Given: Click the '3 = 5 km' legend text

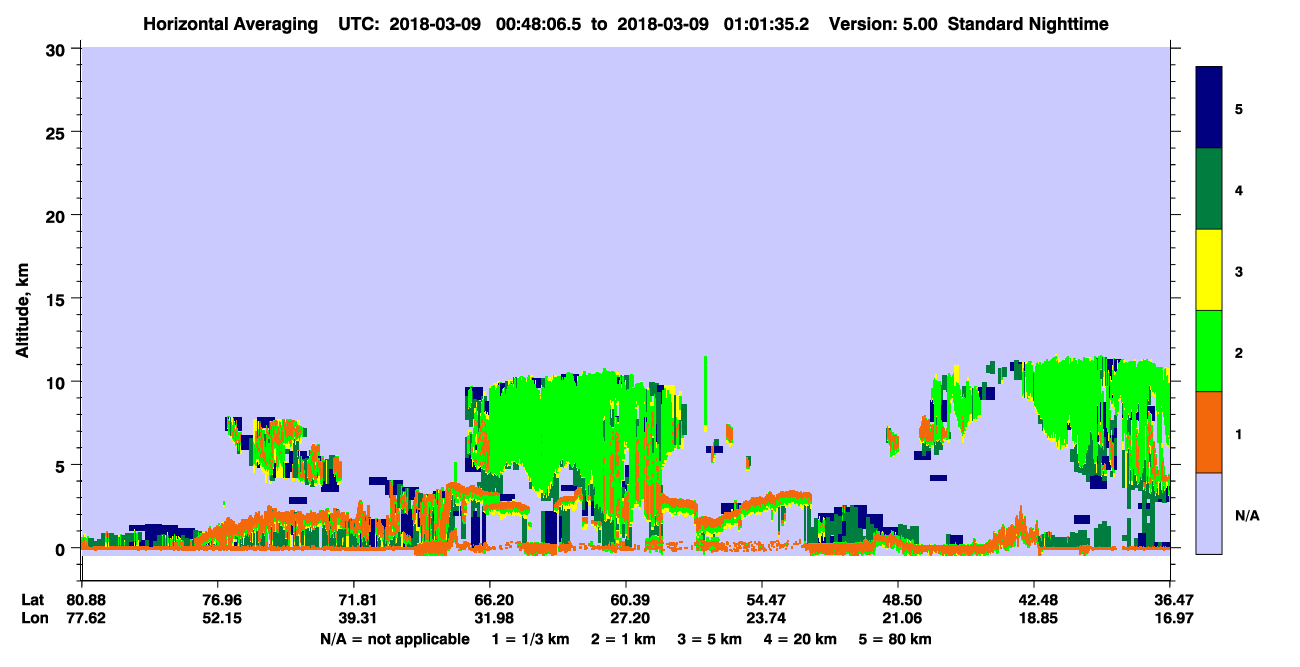Looking at the screenshot, I should [711, 638].
